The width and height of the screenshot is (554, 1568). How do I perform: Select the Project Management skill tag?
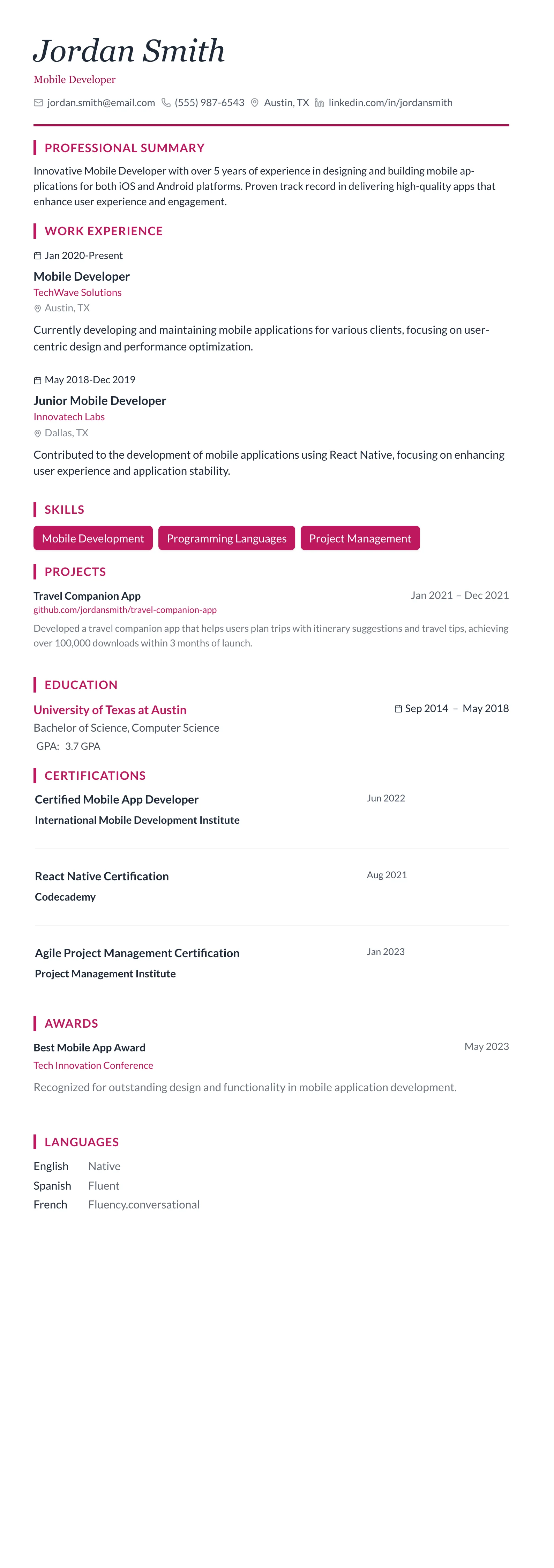point(360,538)
